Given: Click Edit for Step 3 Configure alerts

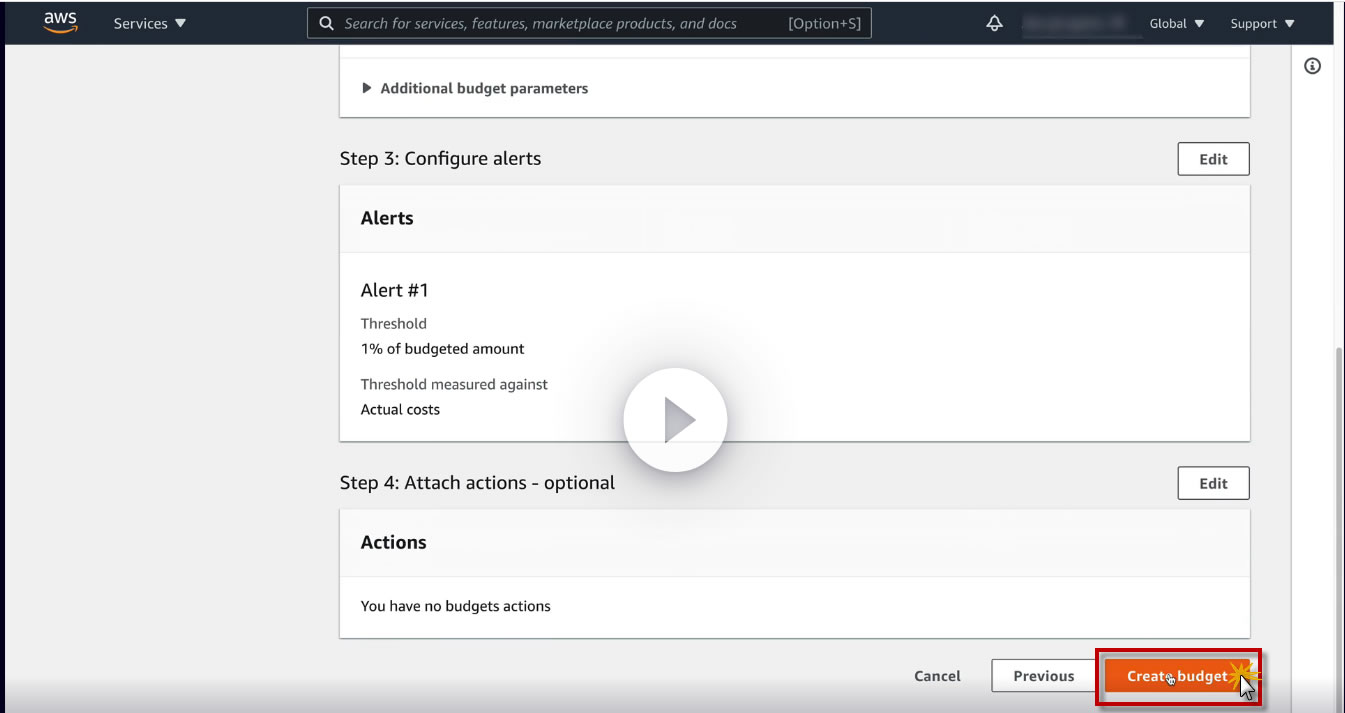Looking at the screenshot, I should coord(1213,159).
